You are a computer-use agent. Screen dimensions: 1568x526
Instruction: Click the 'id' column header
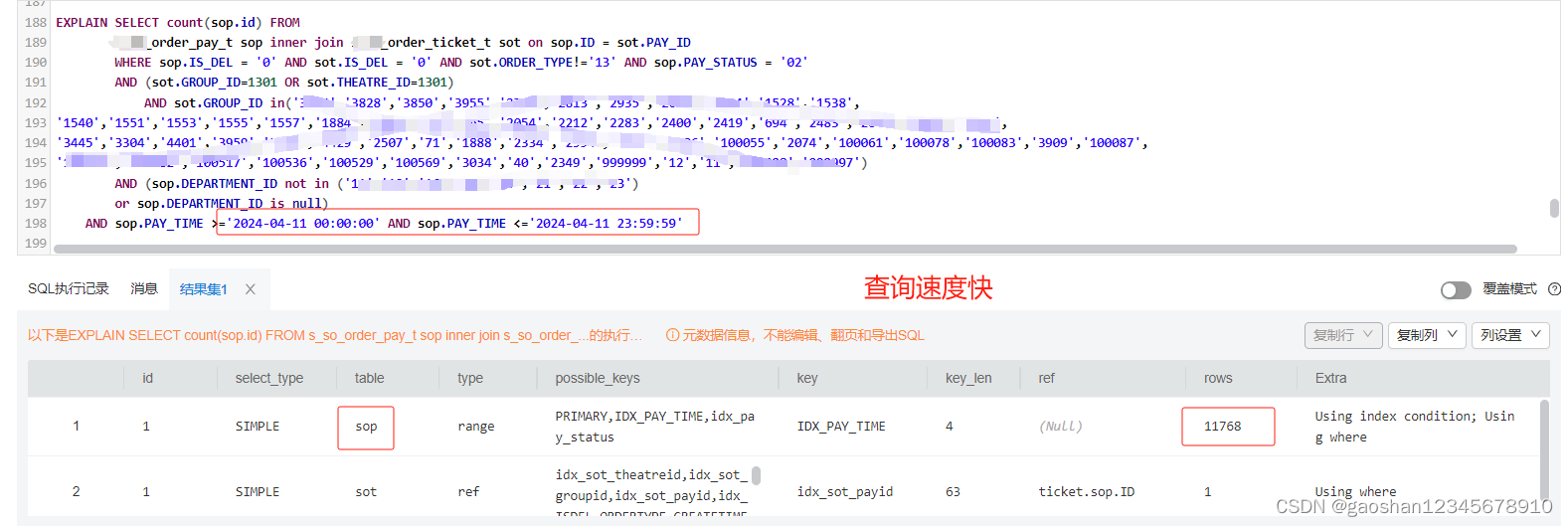(x=148, y=378)
